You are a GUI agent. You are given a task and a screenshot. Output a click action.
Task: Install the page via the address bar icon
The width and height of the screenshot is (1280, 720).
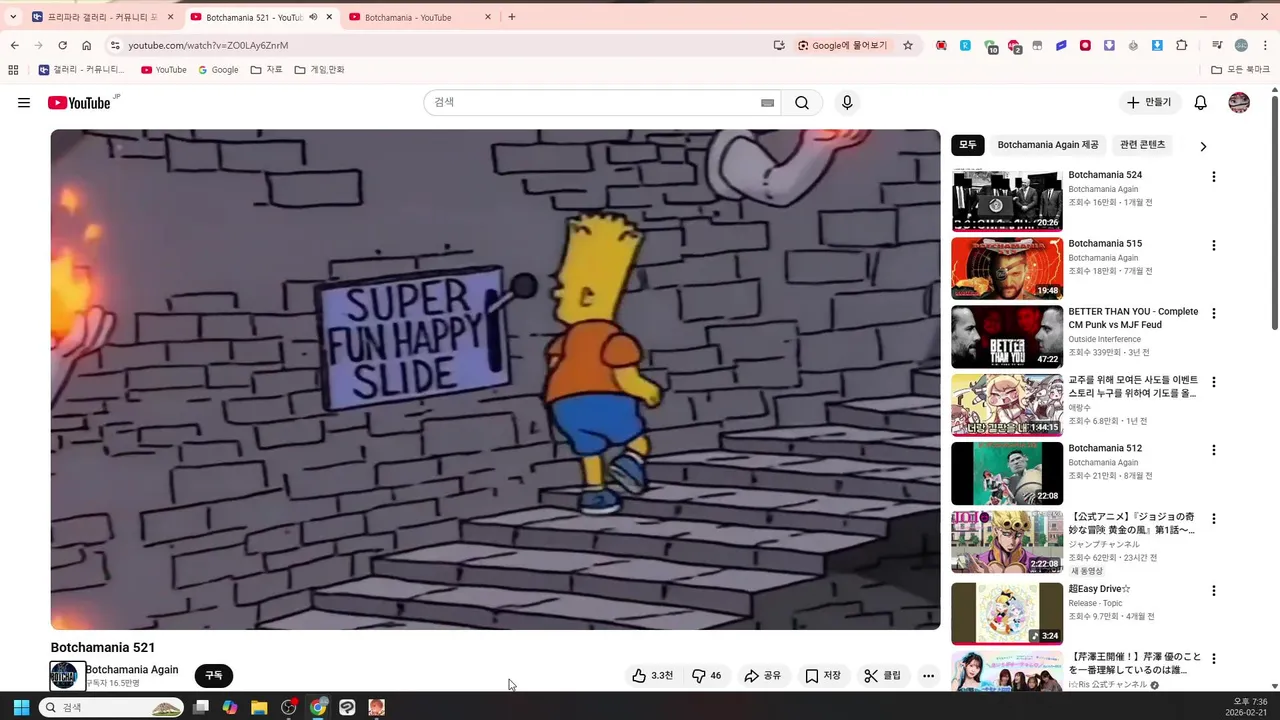pyautogui.click(x=779, y=45)
